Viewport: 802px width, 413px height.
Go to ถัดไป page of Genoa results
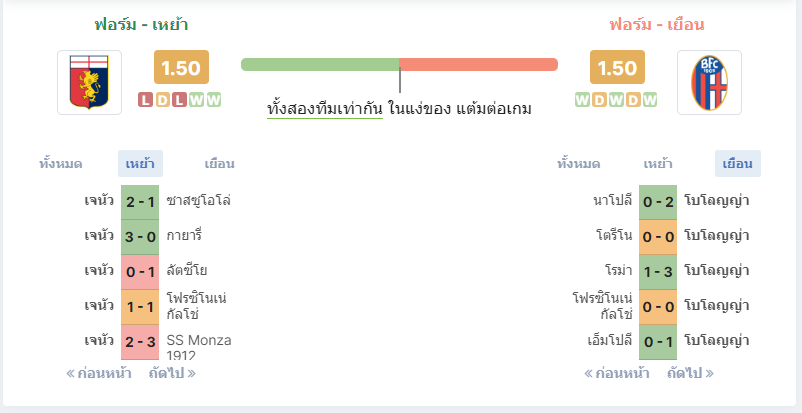(x=172, y=373)
